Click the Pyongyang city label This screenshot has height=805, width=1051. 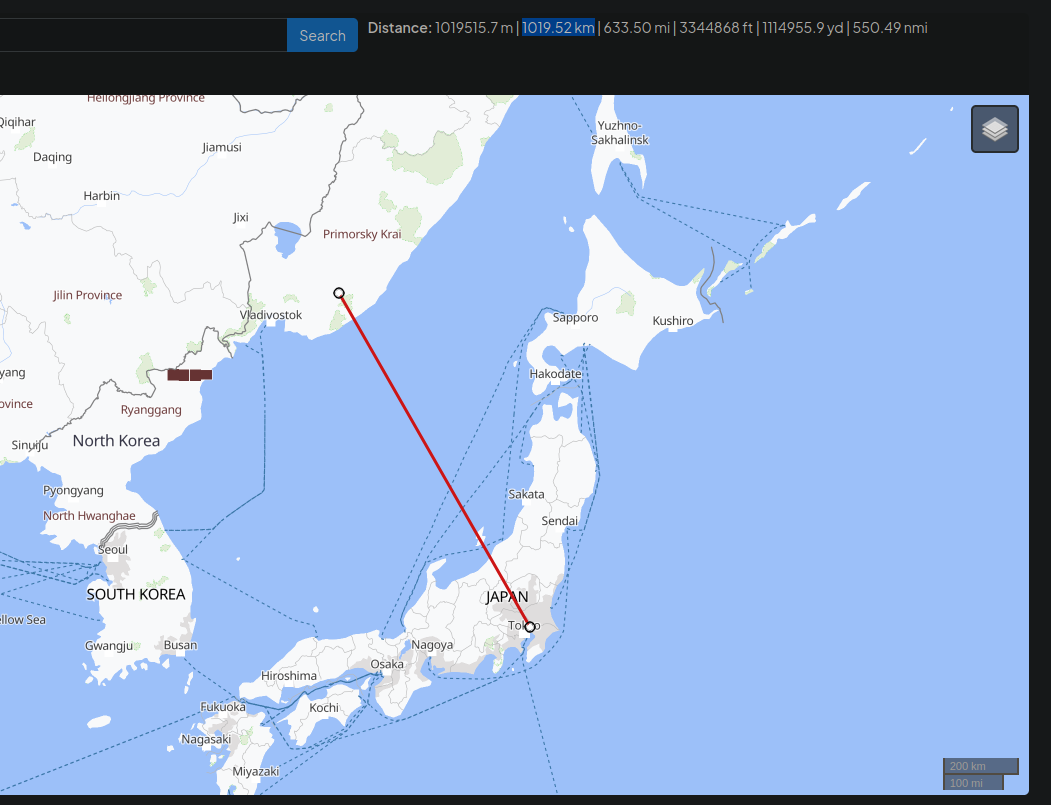click(x=73, y=491)
